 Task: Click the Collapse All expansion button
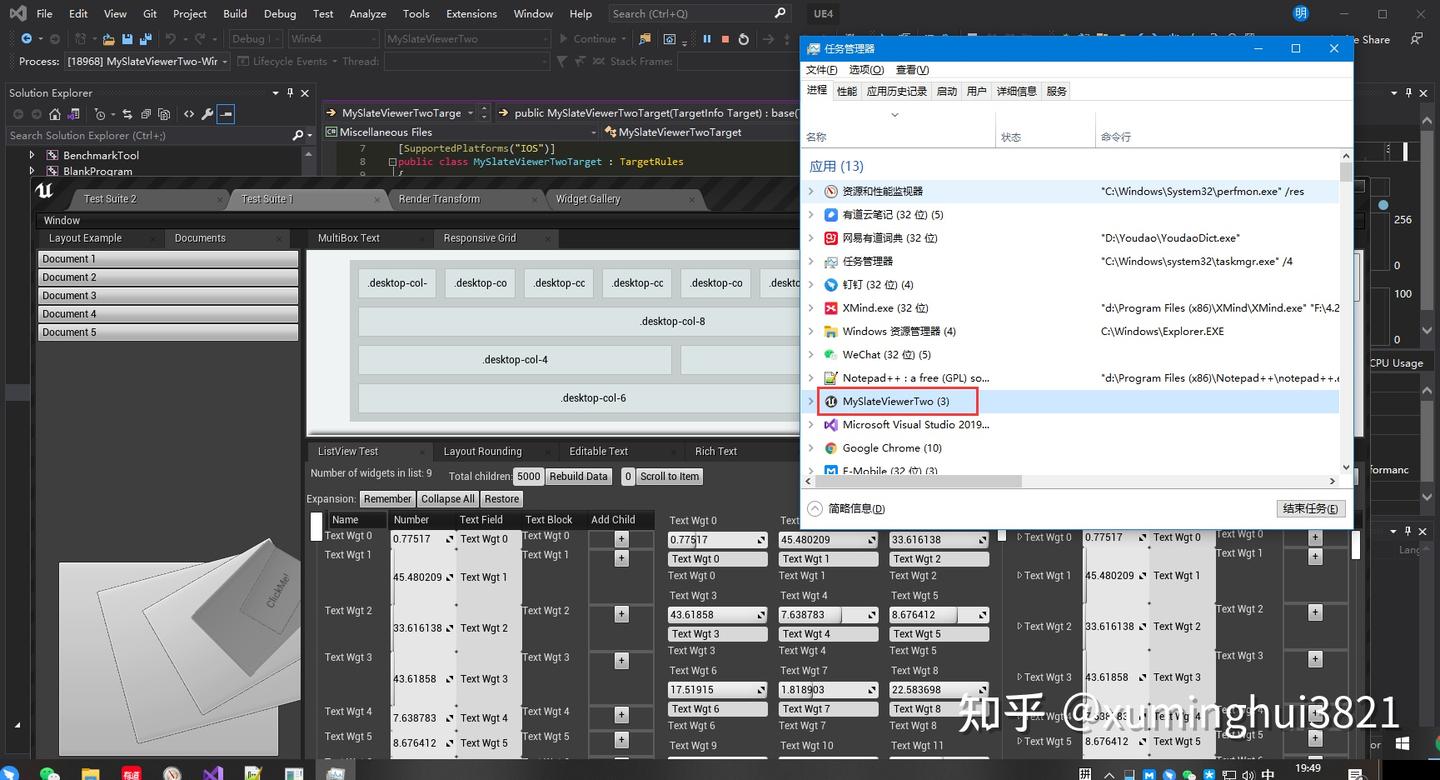tap(448, 499)
